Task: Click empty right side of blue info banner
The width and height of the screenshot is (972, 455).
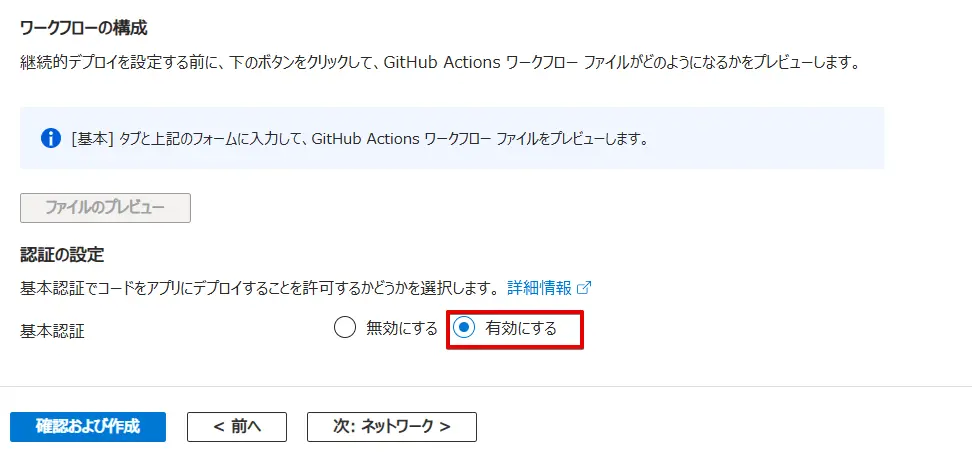Action: click(x=780, y=138)
